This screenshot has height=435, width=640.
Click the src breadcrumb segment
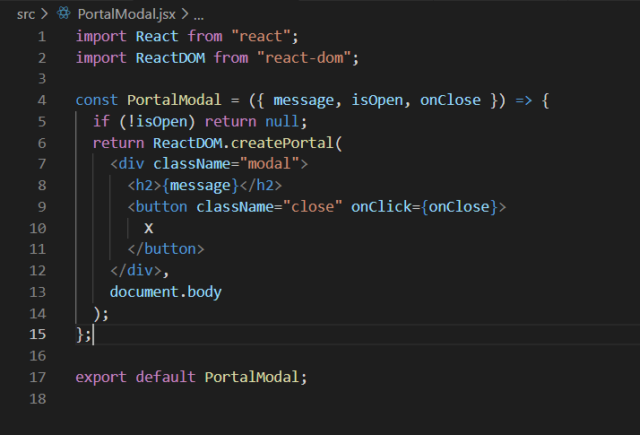(26, 14)
